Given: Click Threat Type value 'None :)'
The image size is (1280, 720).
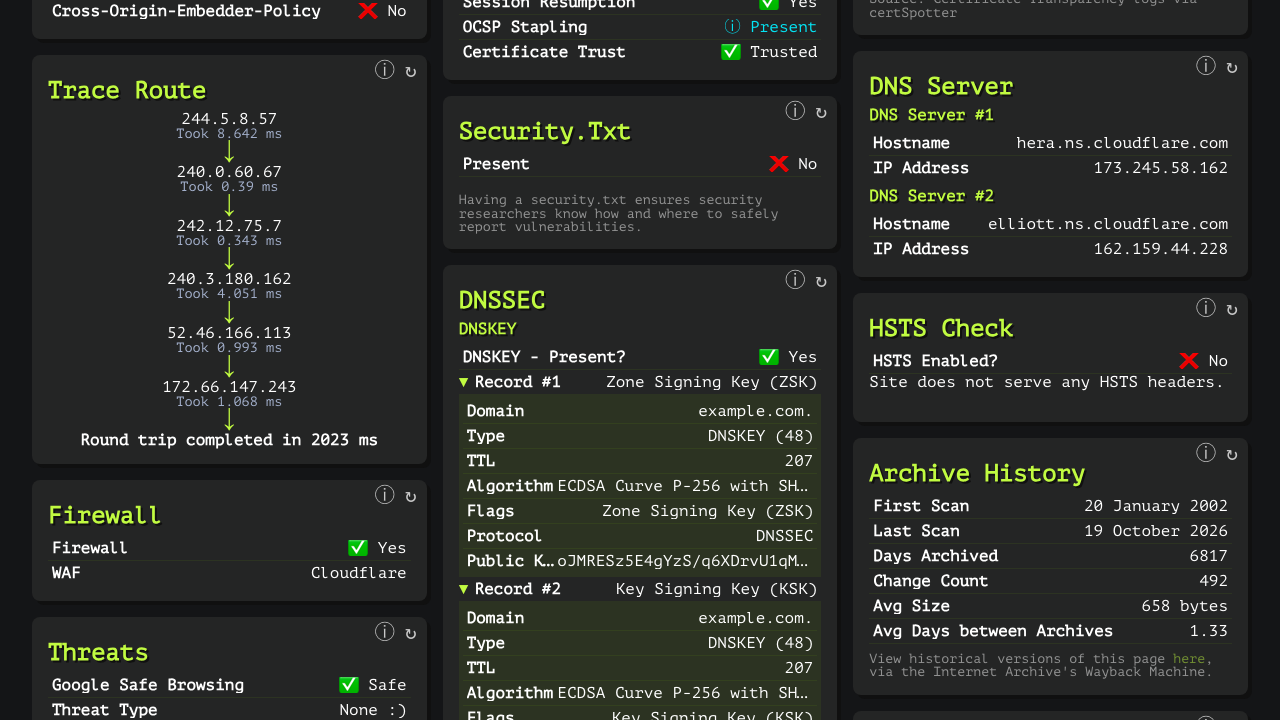Looking at the screenshot, I should 372,710.
